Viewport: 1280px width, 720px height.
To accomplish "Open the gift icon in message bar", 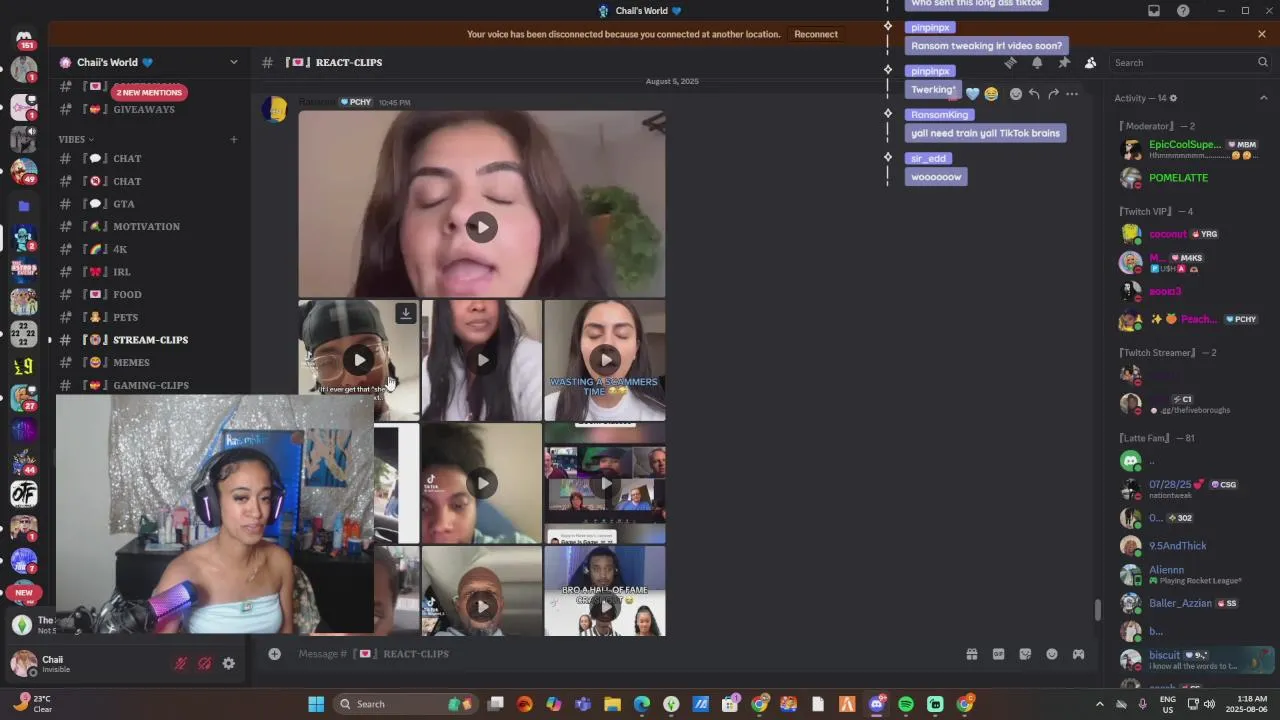I will point(971,654).
